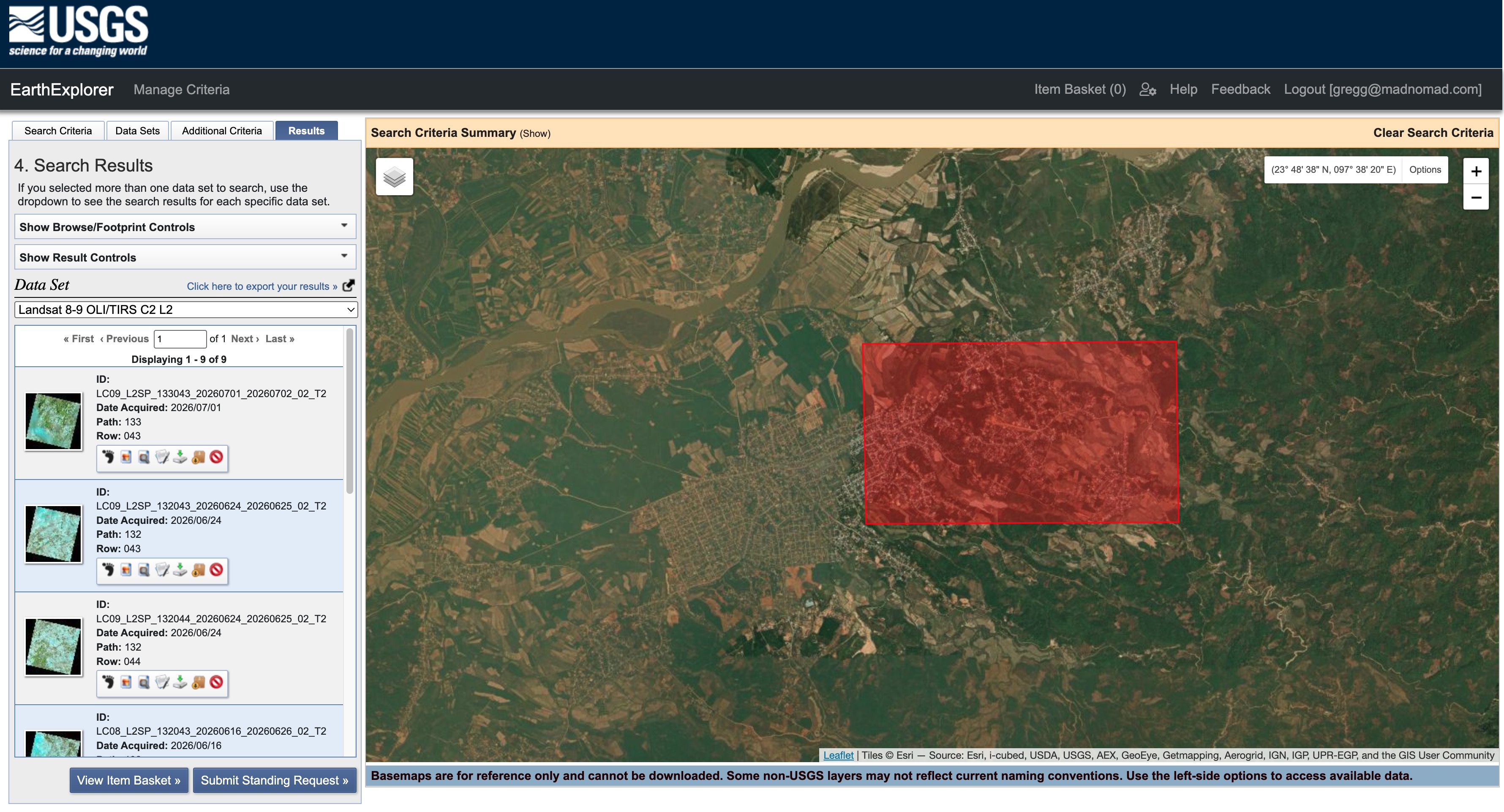Open the Help link

point(1183,89)
